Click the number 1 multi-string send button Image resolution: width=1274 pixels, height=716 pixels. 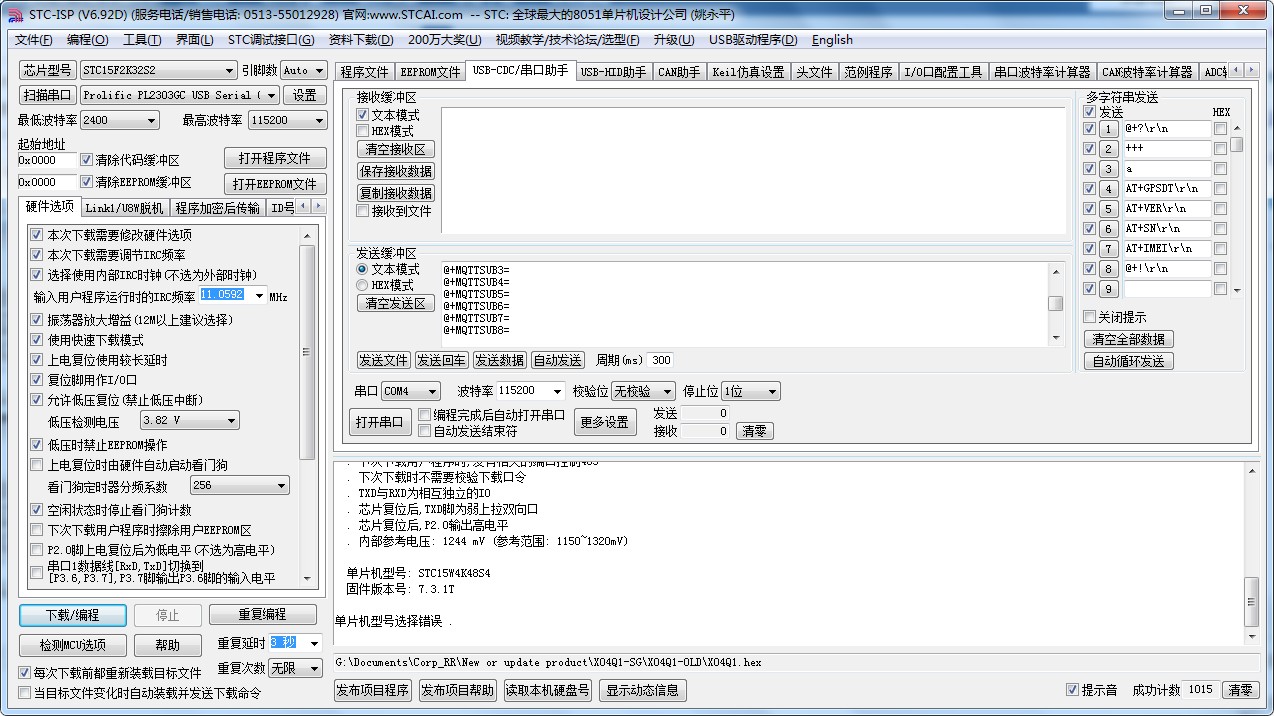[1108, 129]
